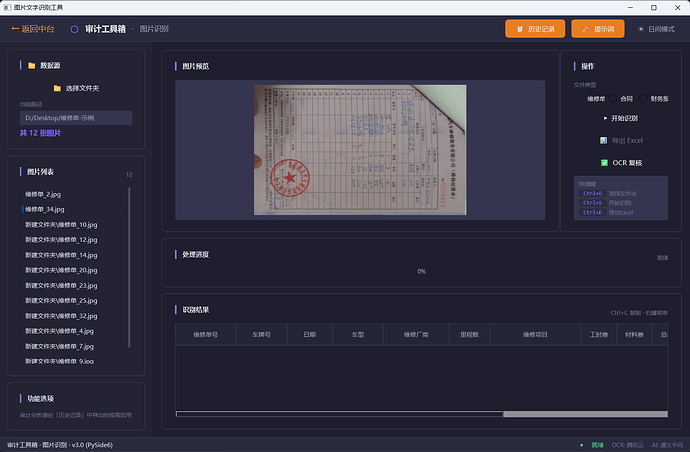Select 新建文件夹\维修单_7.jpg in the list

[x=75, y=346]
